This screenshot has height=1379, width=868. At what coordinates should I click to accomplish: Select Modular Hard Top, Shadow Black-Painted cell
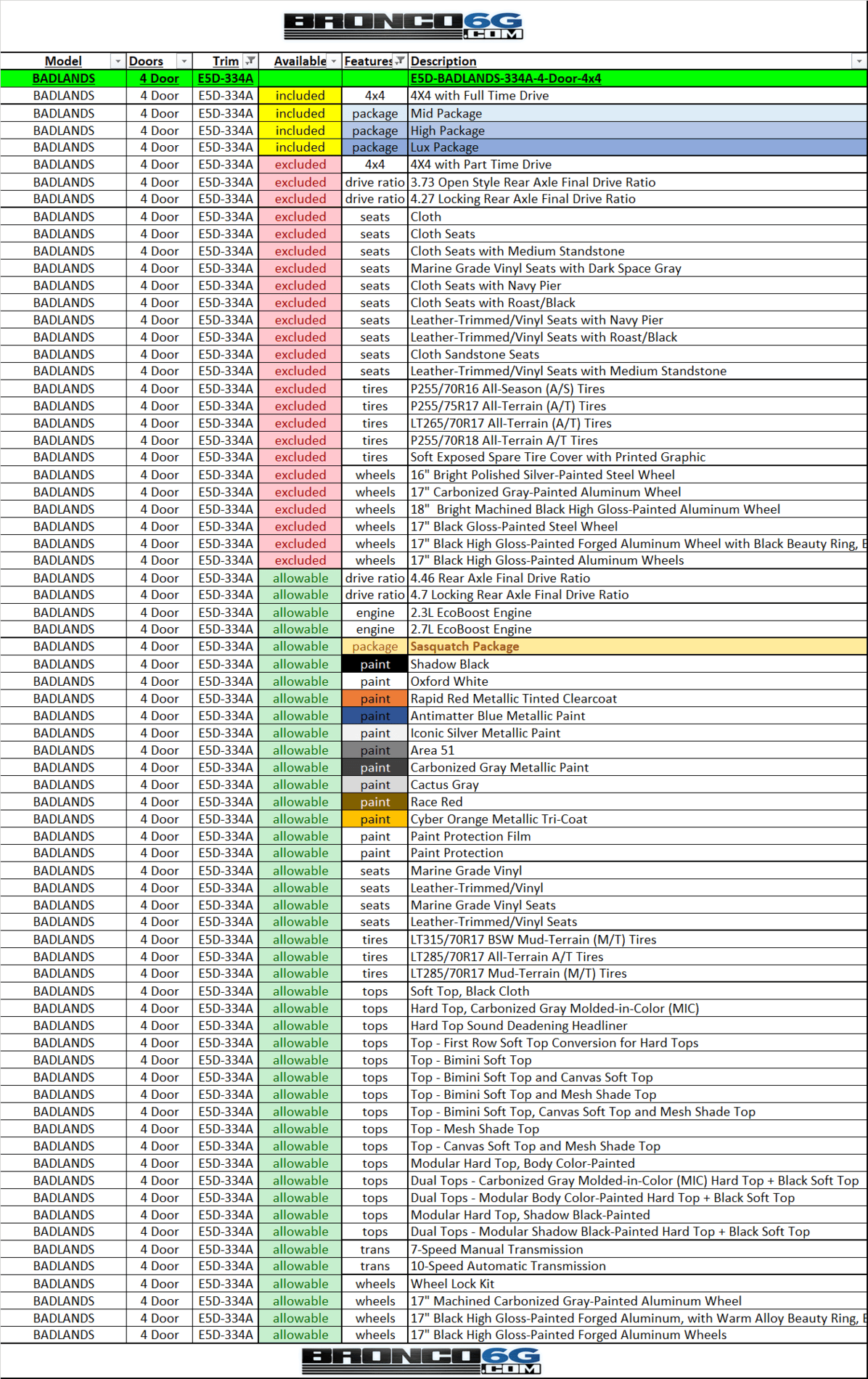[x=638, y=1215]
